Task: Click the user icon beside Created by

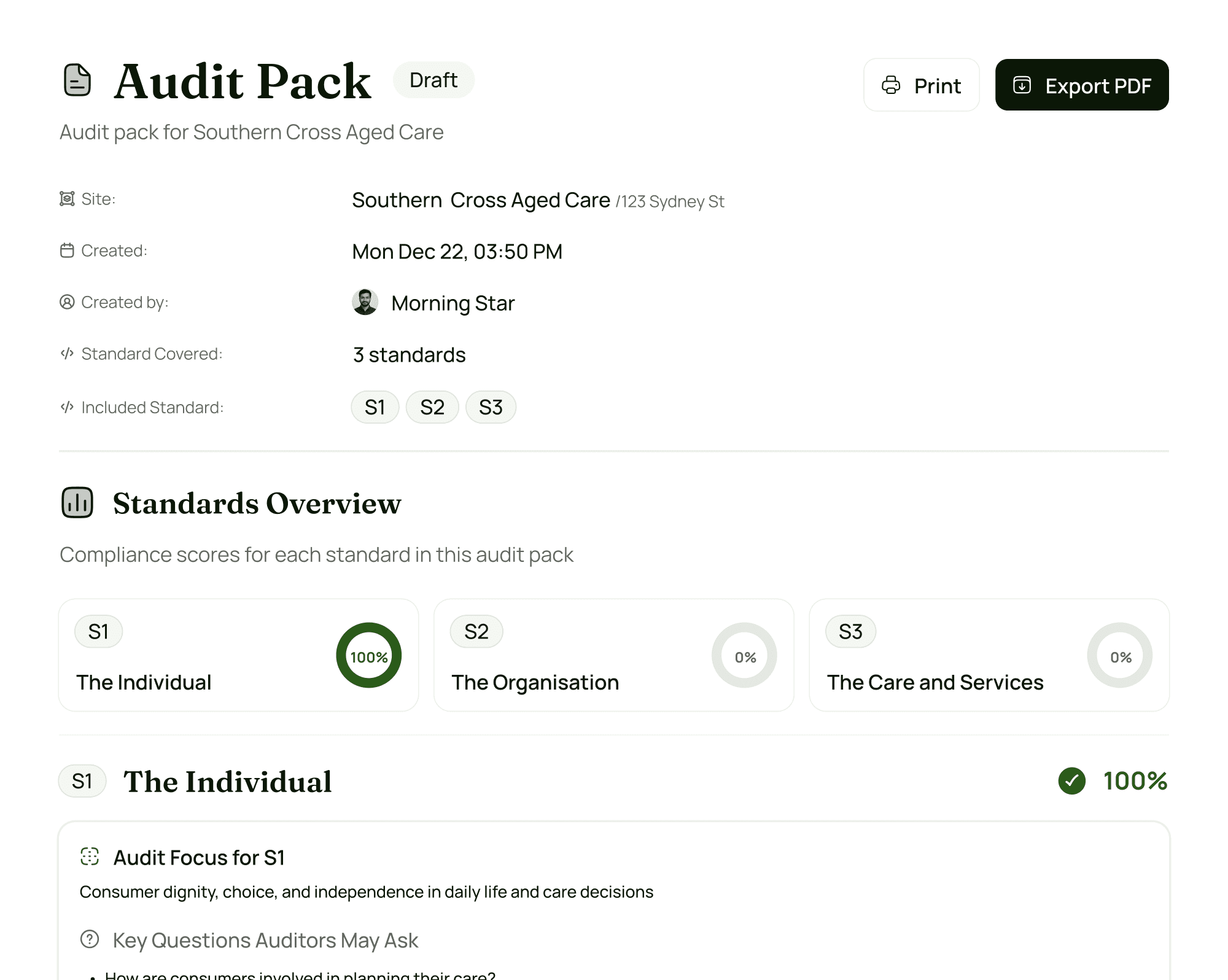Action: pyautogui.click(x=68, y=301)
